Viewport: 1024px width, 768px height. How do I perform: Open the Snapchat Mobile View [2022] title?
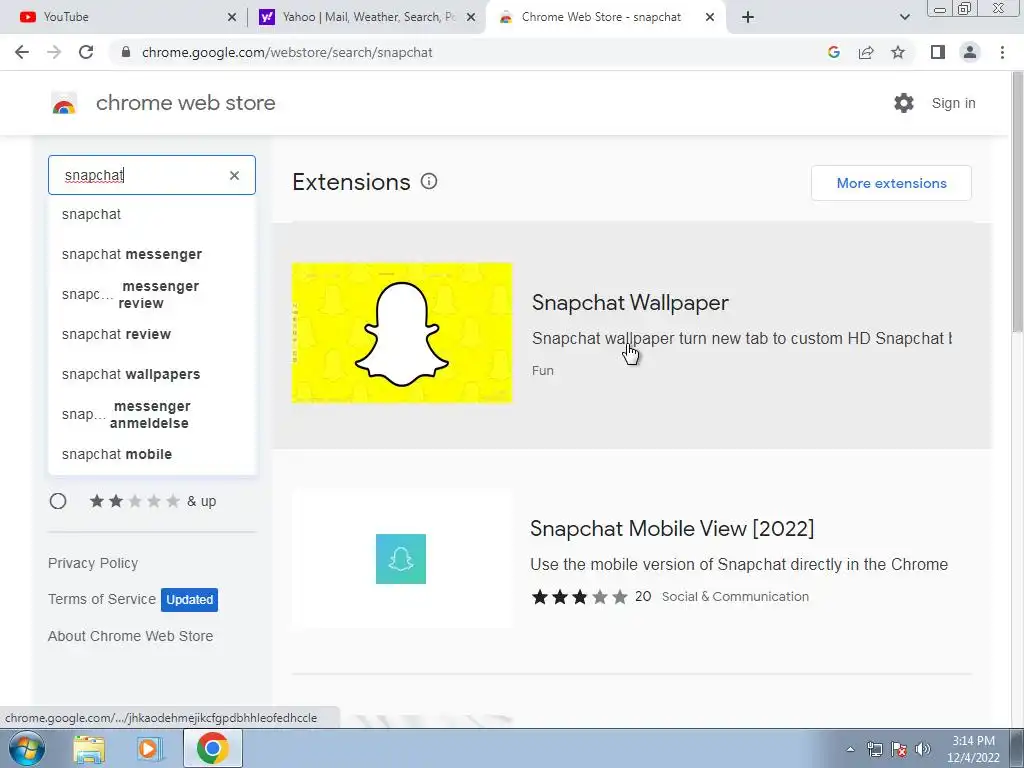pyautogui.click(x=672, y=528)
